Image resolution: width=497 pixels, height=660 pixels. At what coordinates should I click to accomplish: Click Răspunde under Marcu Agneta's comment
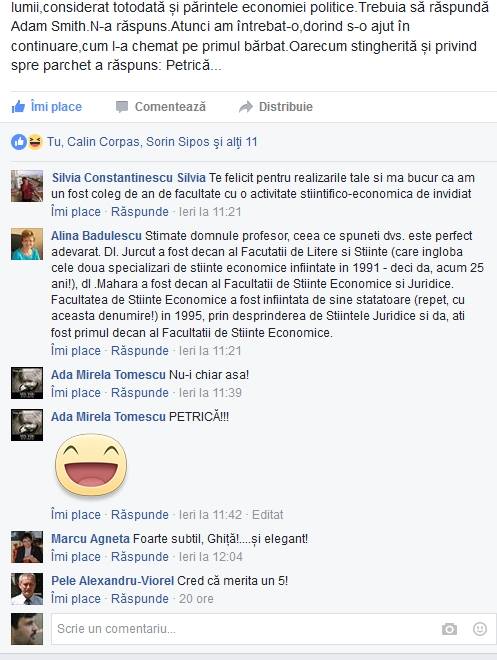click(140, 557)
